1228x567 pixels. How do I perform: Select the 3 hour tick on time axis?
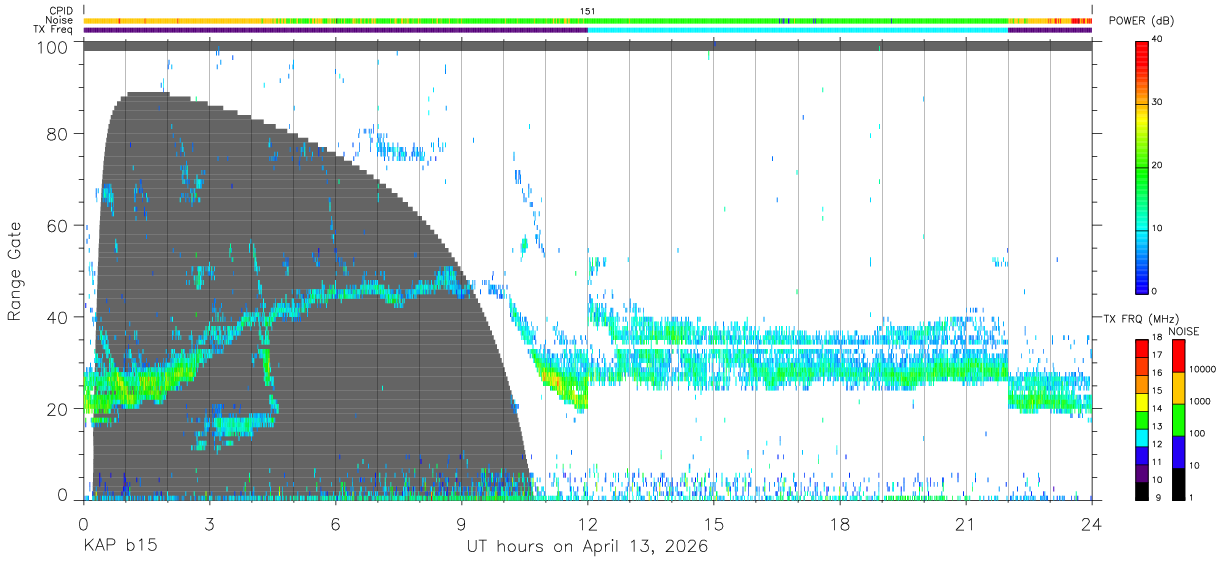[x=209, y=523]
